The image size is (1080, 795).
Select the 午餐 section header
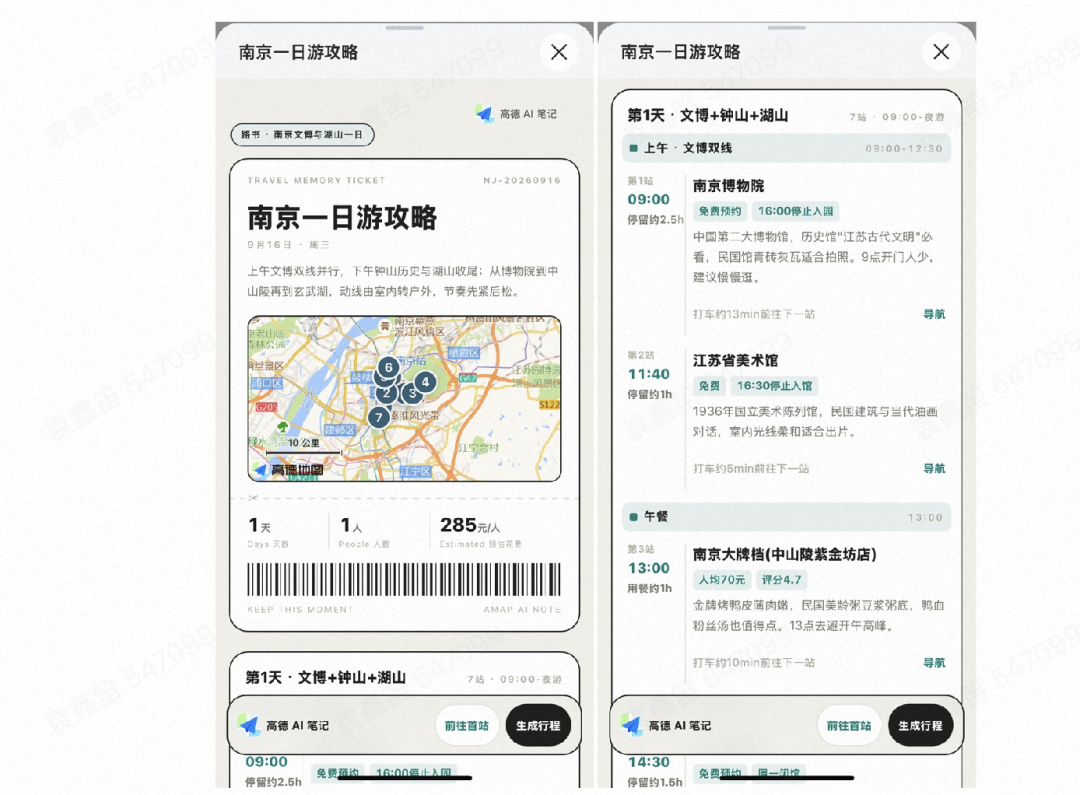(786, 517)
